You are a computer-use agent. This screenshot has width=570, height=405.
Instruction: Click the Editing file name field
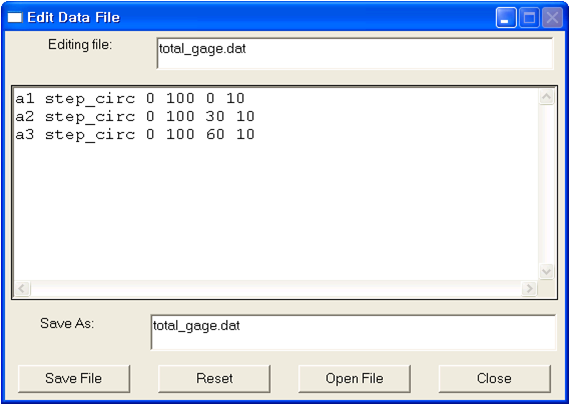(x=355, y=53)
